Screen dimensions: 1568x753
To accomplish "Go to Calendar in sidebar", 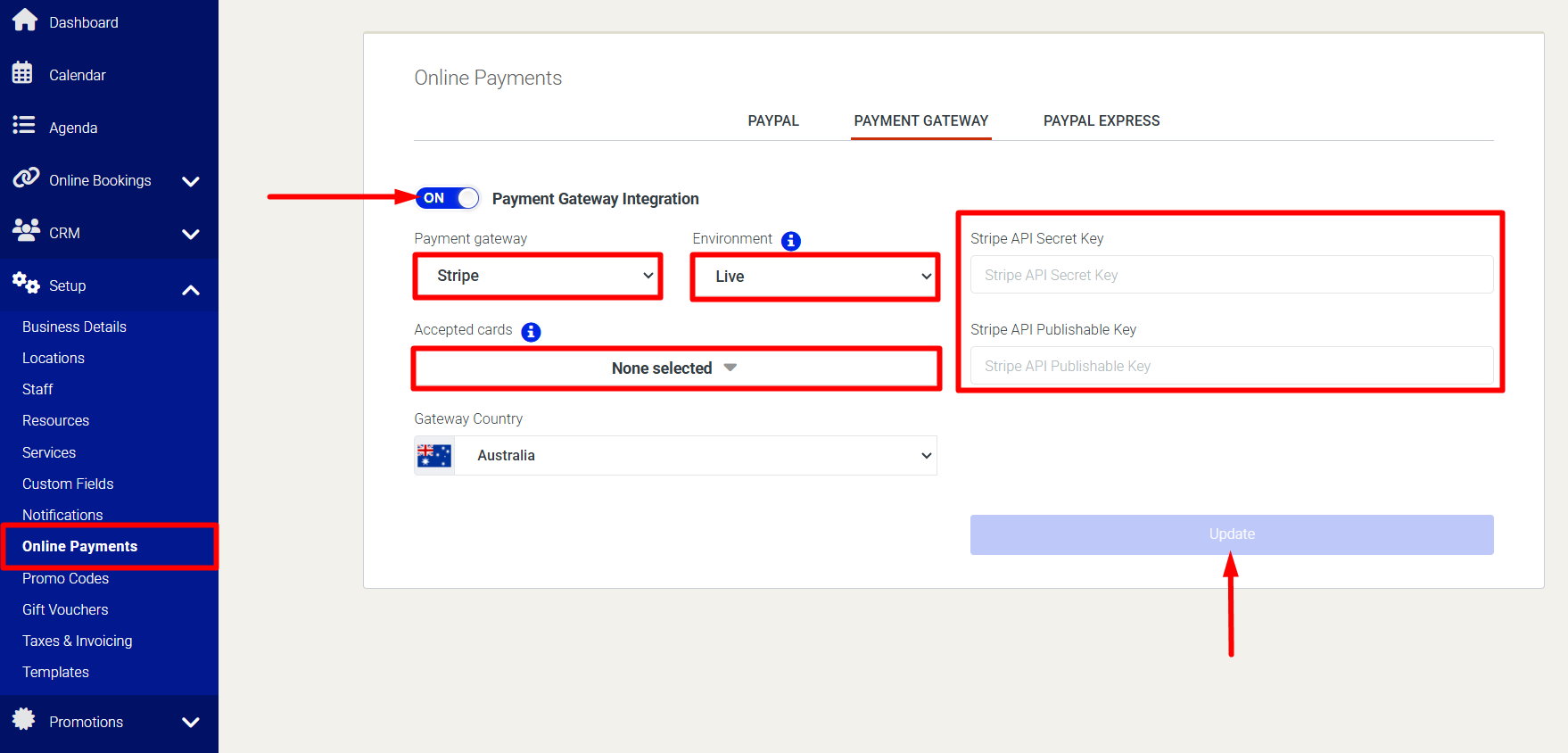I will pyautogui.click(x=78, y=75).
